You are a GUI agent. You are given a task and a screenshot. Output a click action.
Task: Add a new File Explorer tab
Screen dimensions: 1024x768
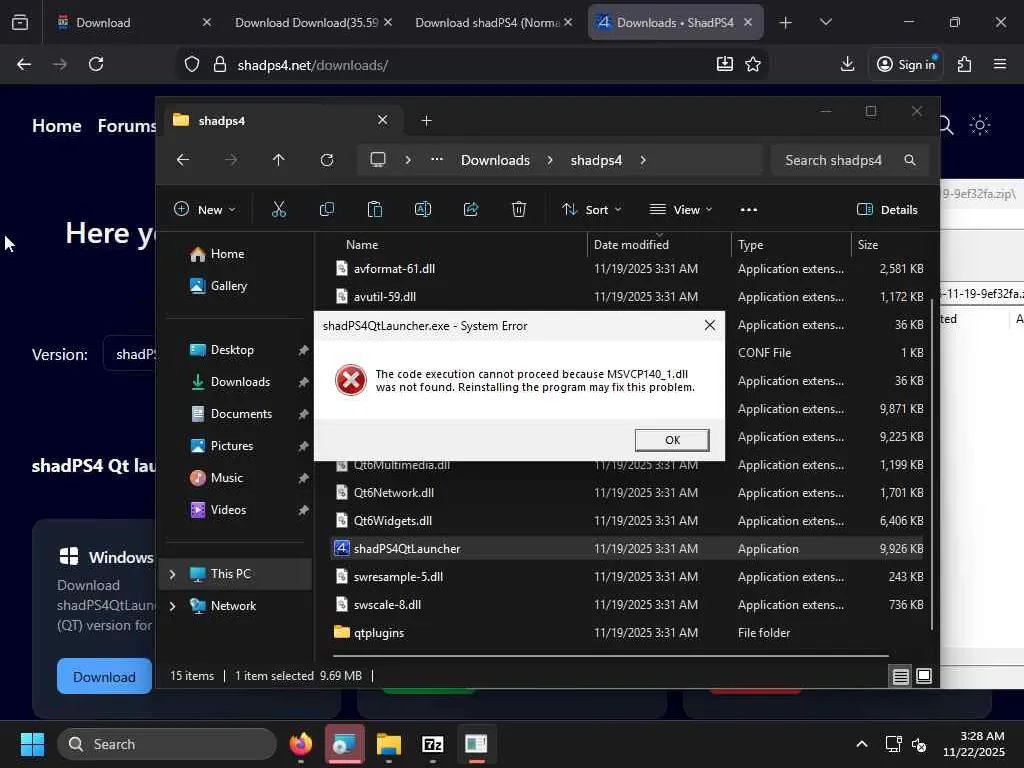pos(426,121)
